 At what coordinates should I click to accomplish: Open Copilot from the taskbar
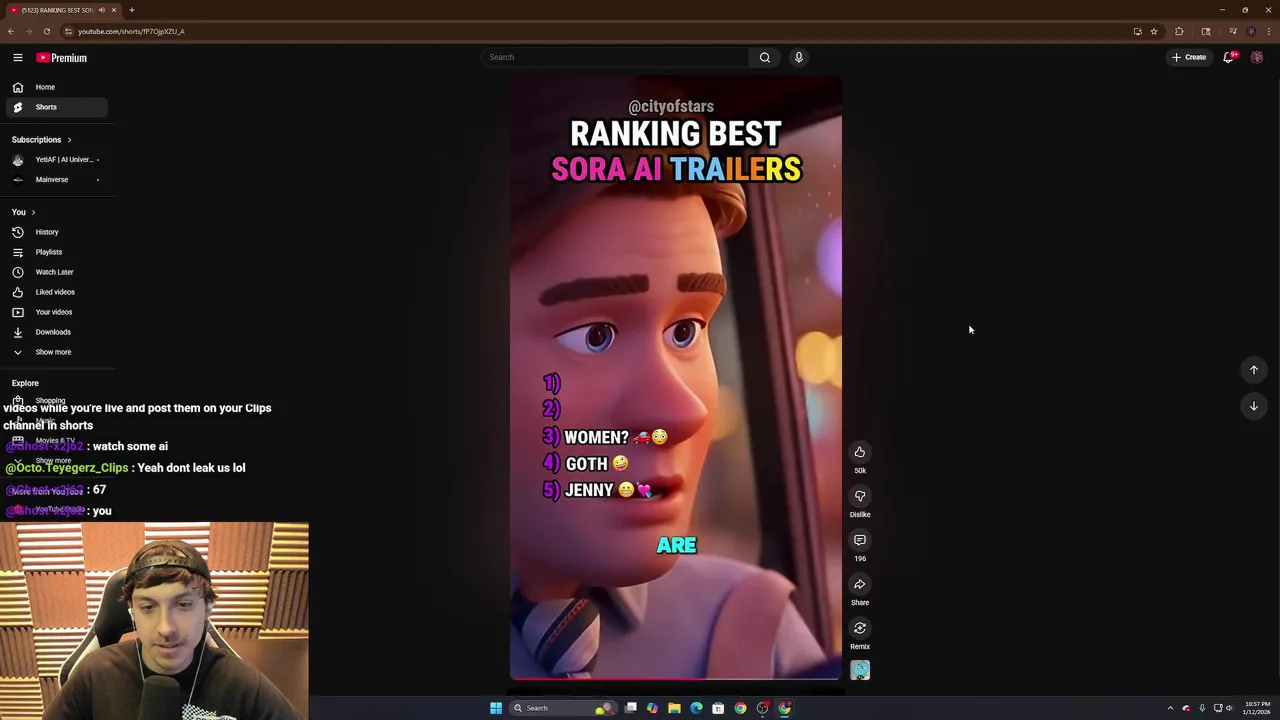pos(652,708)
